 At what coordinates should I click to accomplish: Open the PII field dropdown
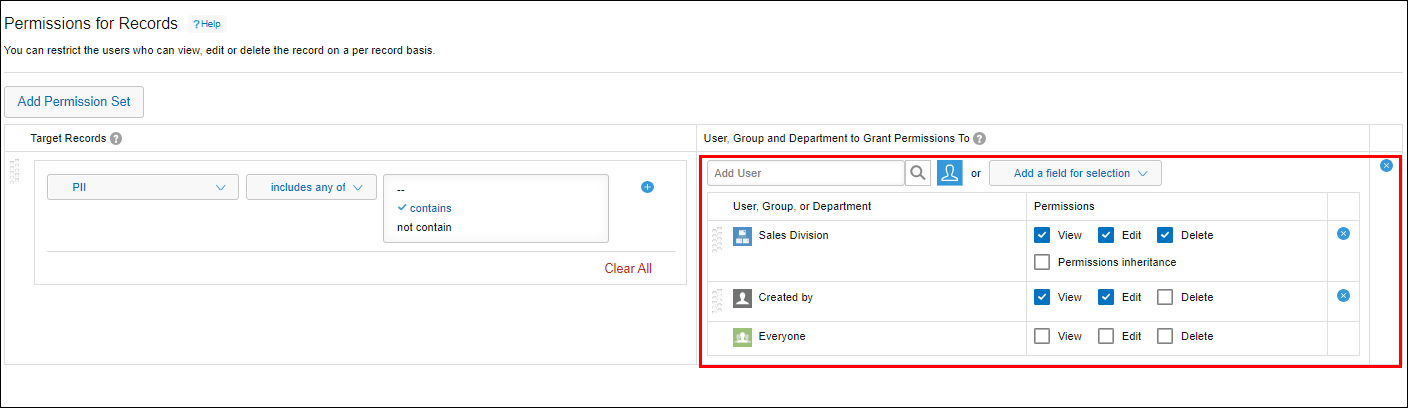click(143, 187)
